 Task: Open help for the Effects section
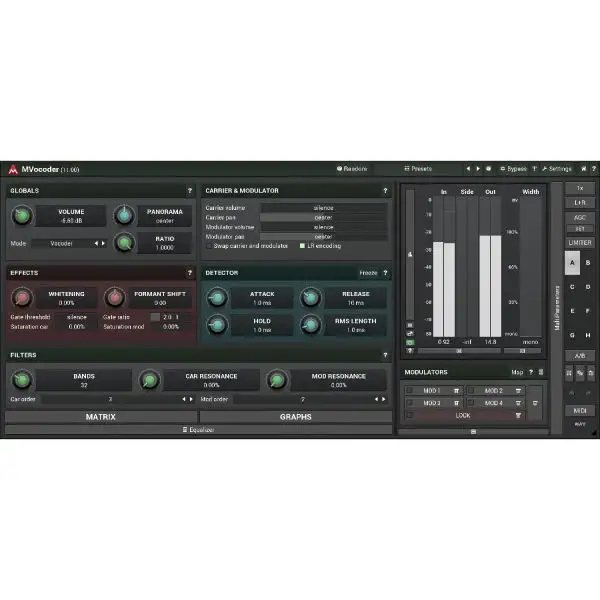tap(190, 273)
